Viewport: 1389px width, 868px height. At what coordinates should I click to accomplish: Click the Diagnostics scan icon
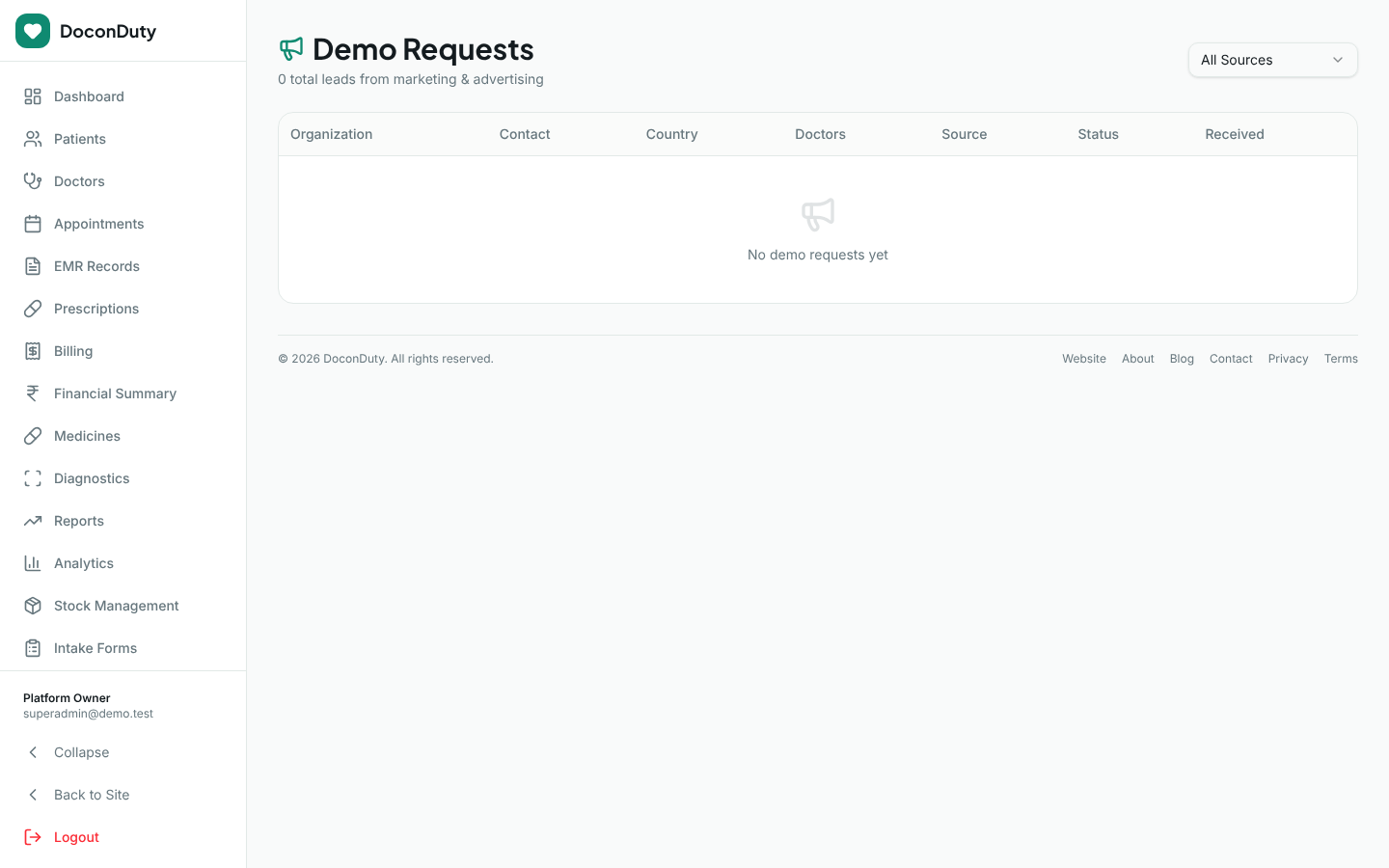pos(33,478)
